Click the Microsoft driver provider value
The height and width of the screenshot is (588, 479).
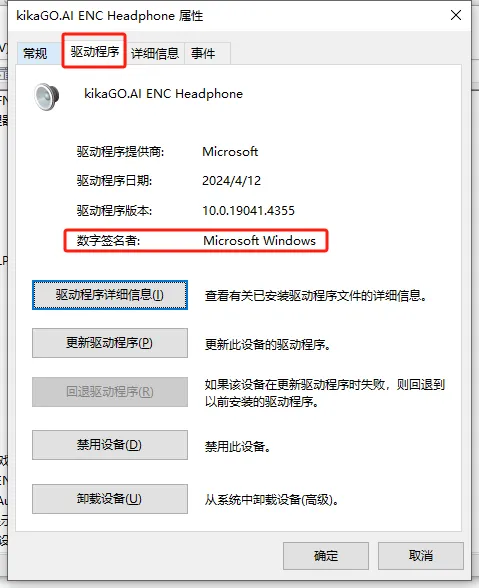(x=230, y=152)
